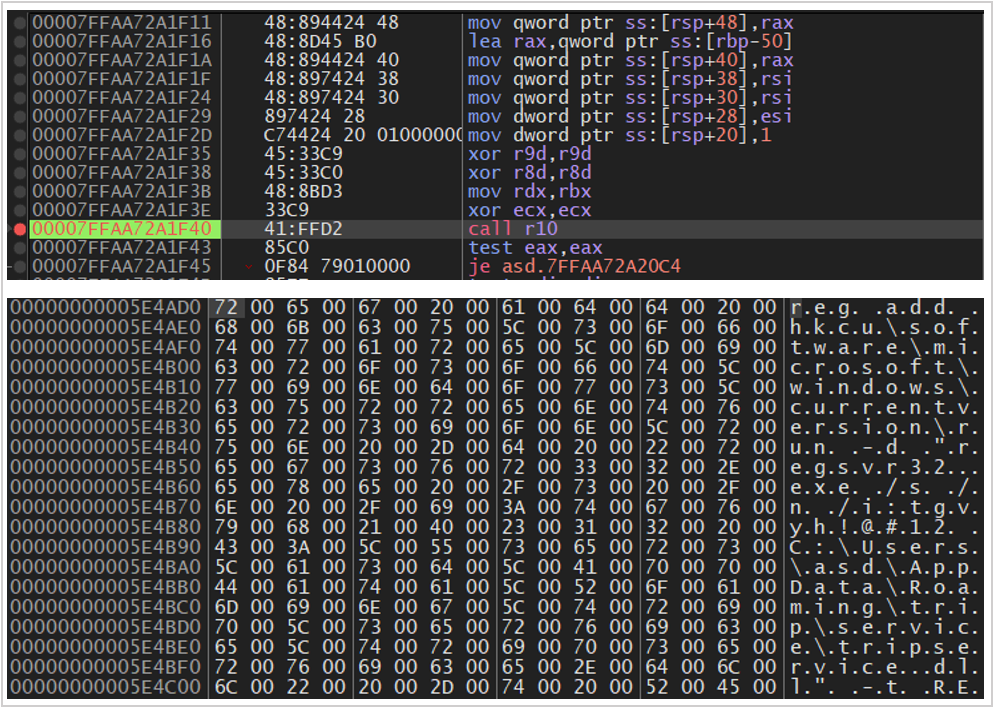The height and width of the screenshot is (708, 993).
Task: Click breakpoint bullet next to 00007FFAA72A1F16
Action: (x=22, y=41)
